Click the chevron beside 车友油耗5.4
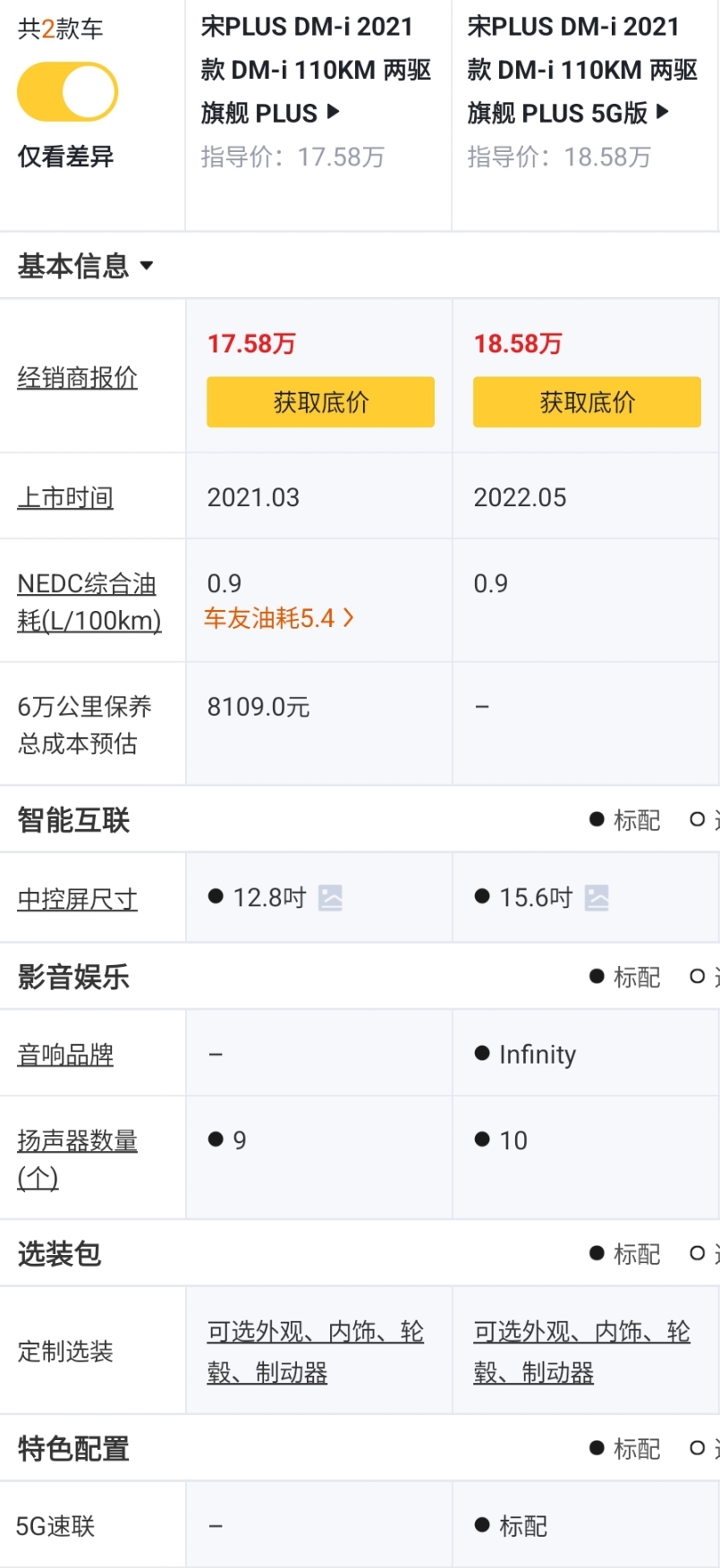The width and height of the screenshot is (720, 1568). coord(349,618)
